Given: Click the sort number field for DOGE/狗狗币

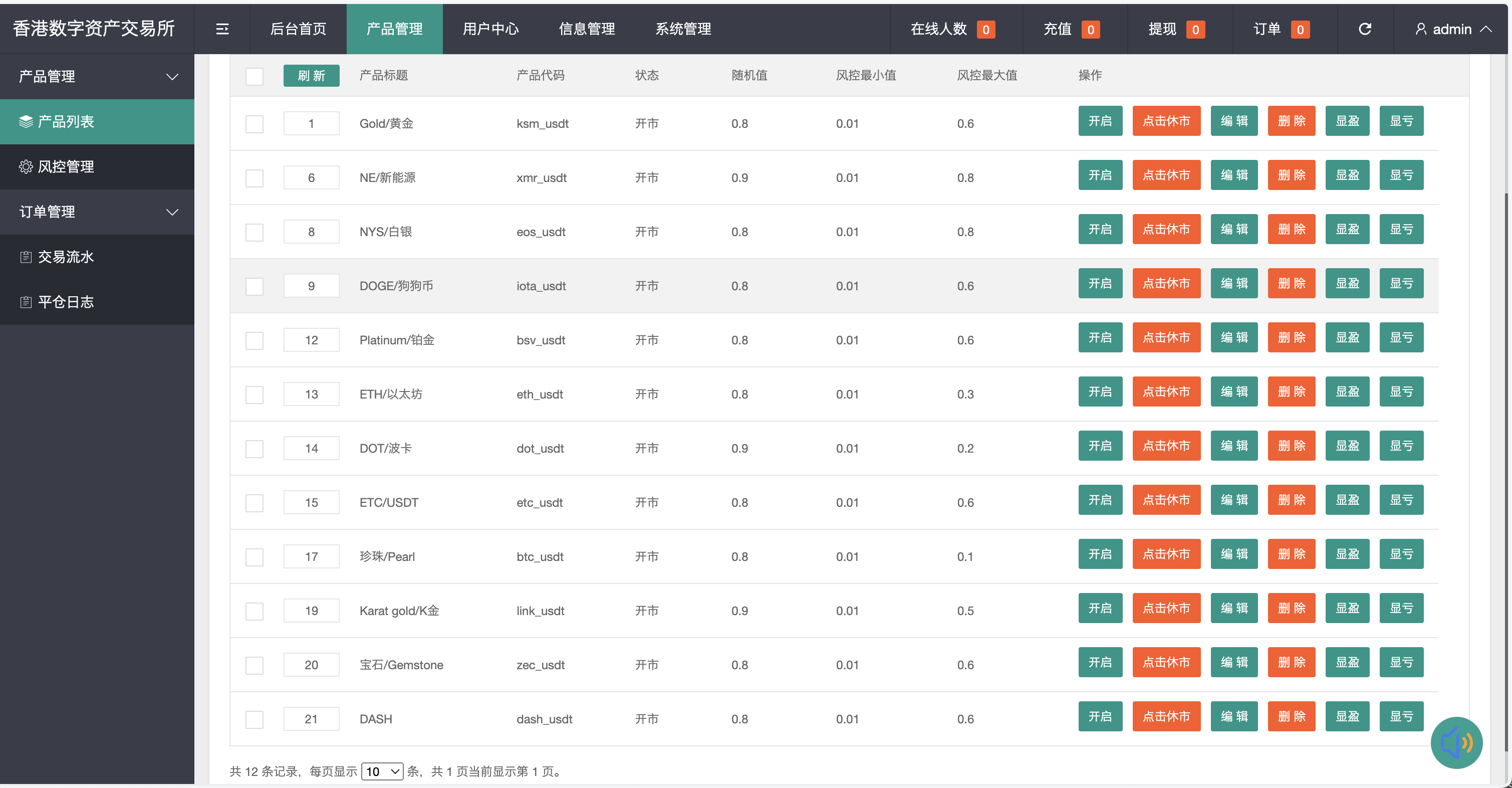Looking at the screenshot, I should (311, 286).
